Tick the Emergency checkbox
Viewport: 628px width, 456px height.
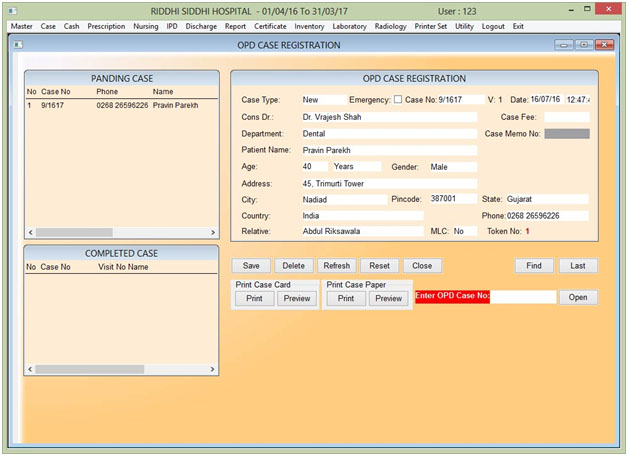[398, 100]
